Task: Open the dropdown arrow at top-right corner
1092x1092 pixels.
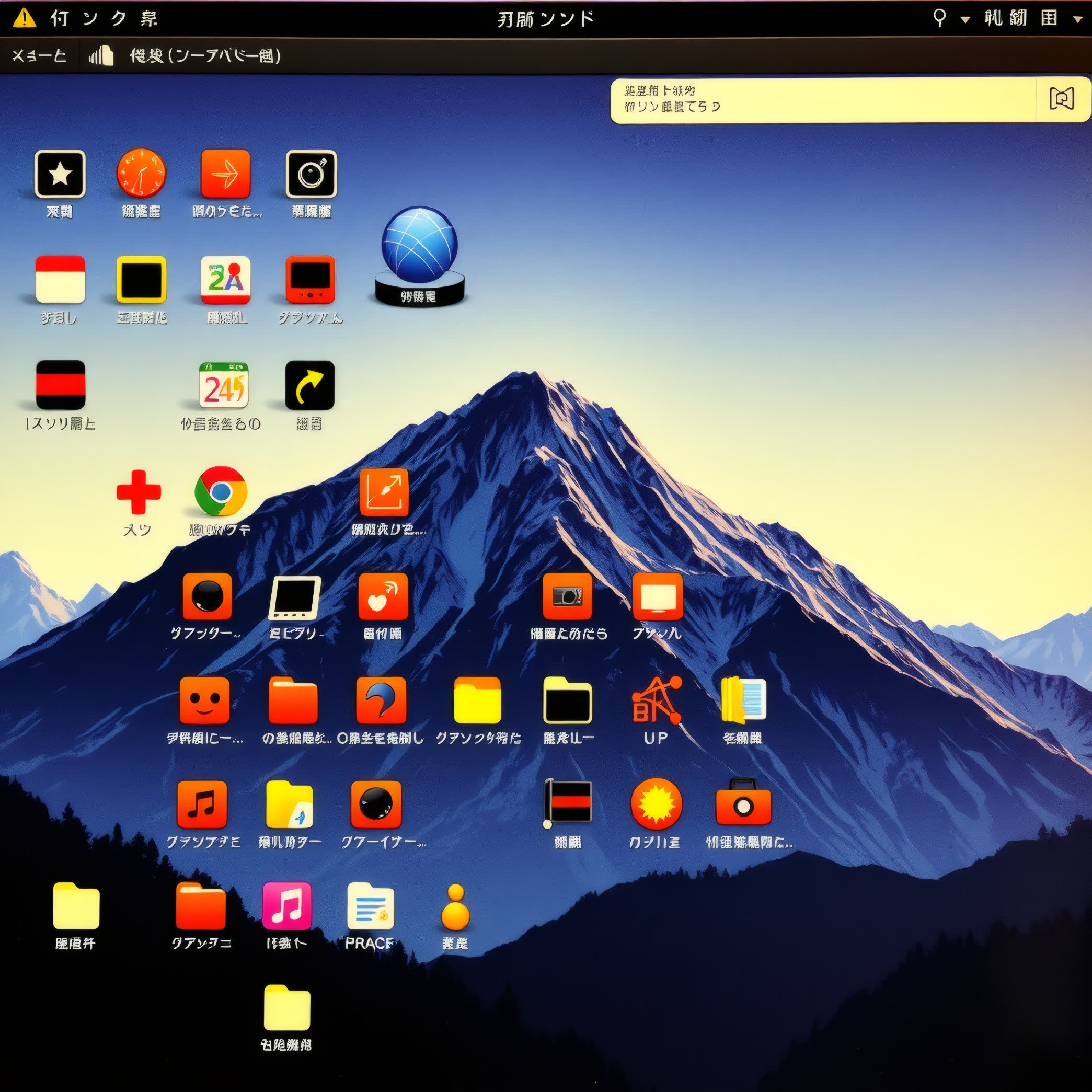Action: pyautogui.click(x=1077, y=19)
